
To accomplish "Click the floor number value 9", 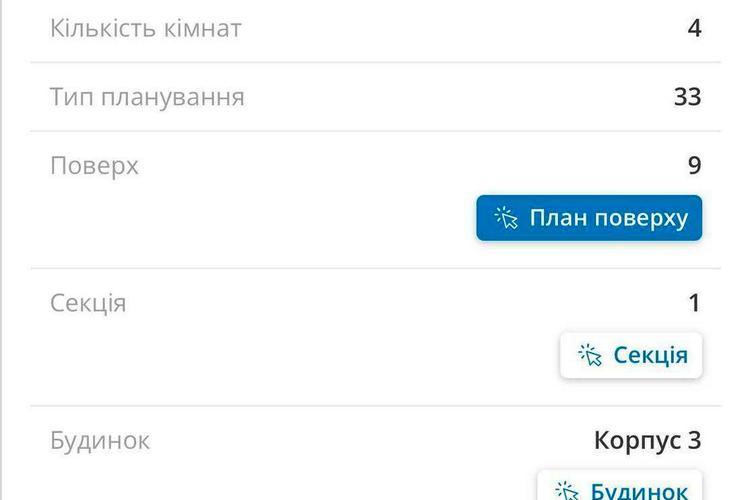I will coord(695,166).
